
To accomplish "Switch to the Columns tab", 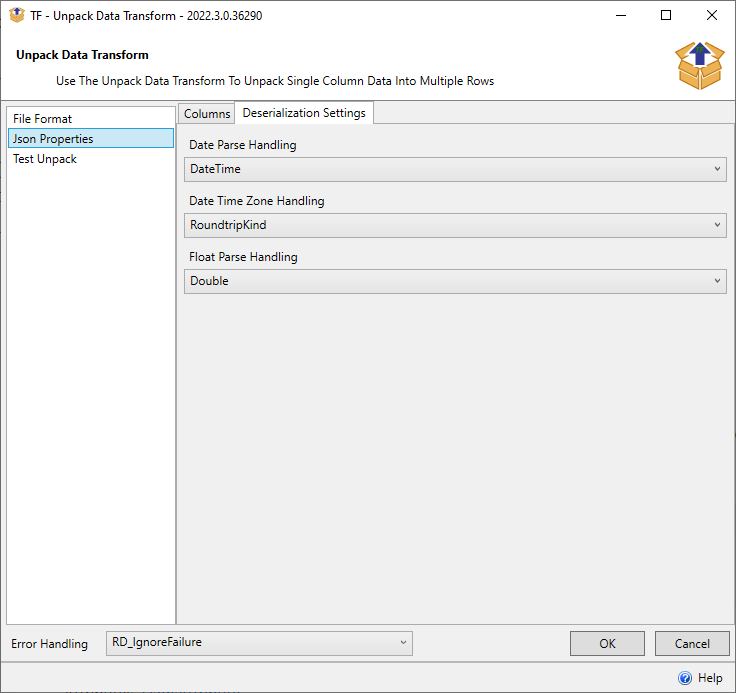I will pyautogui.click(x=207, y=114).
